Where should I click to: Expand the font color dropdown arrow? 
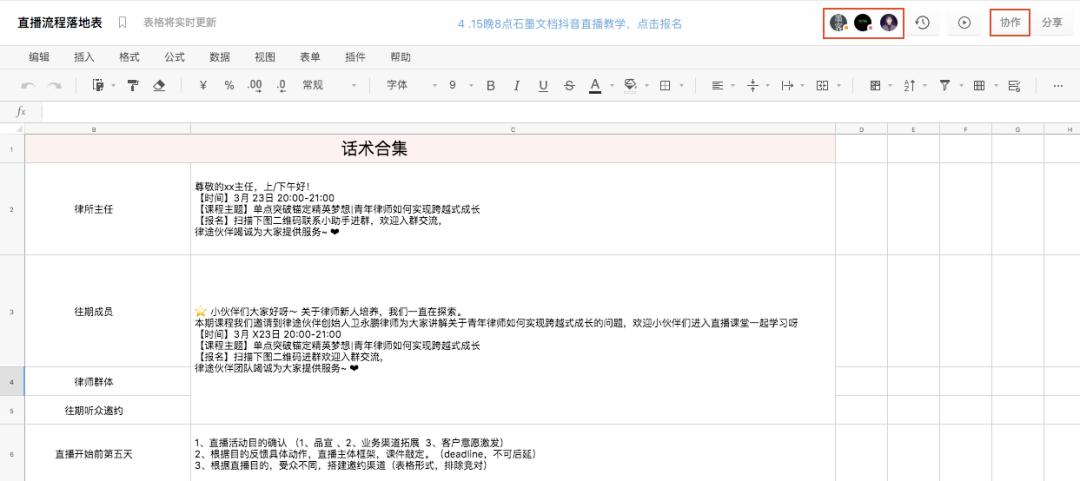coord(612,85)
